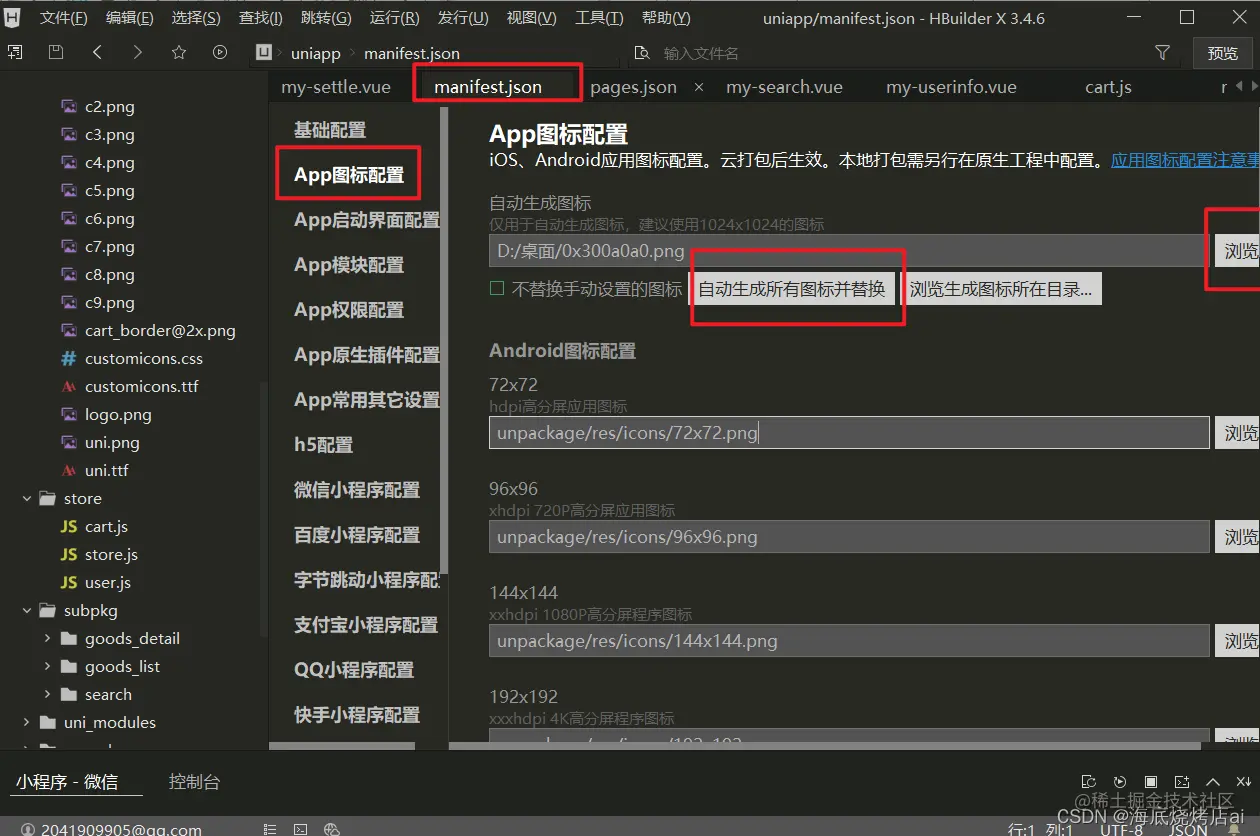Open the 运行(R) menu
Screen dimensions: 1260x836
click(x=394, y=18)
